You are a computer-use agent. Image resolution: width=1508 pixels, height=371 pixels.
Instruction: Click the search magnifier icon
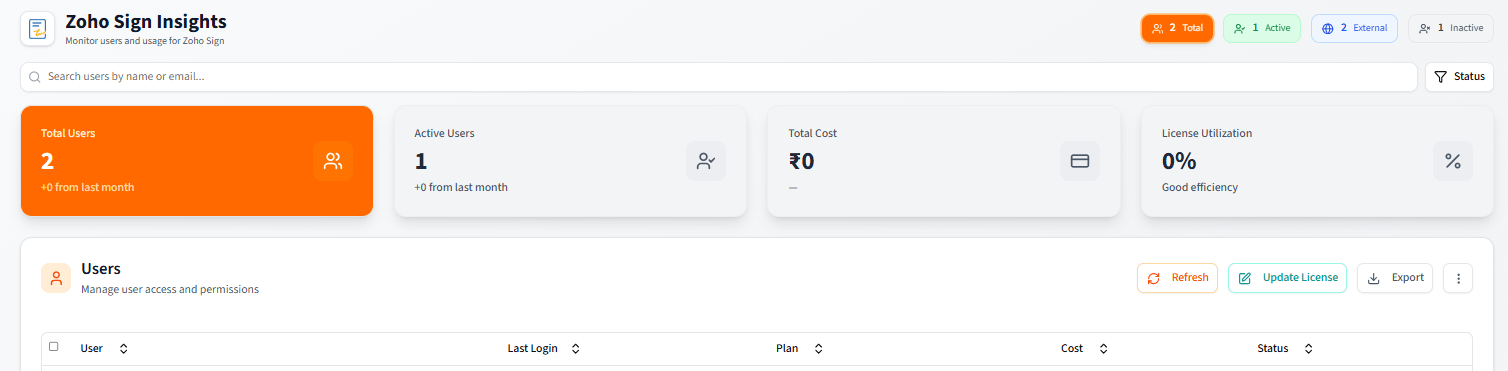(35, 77)
